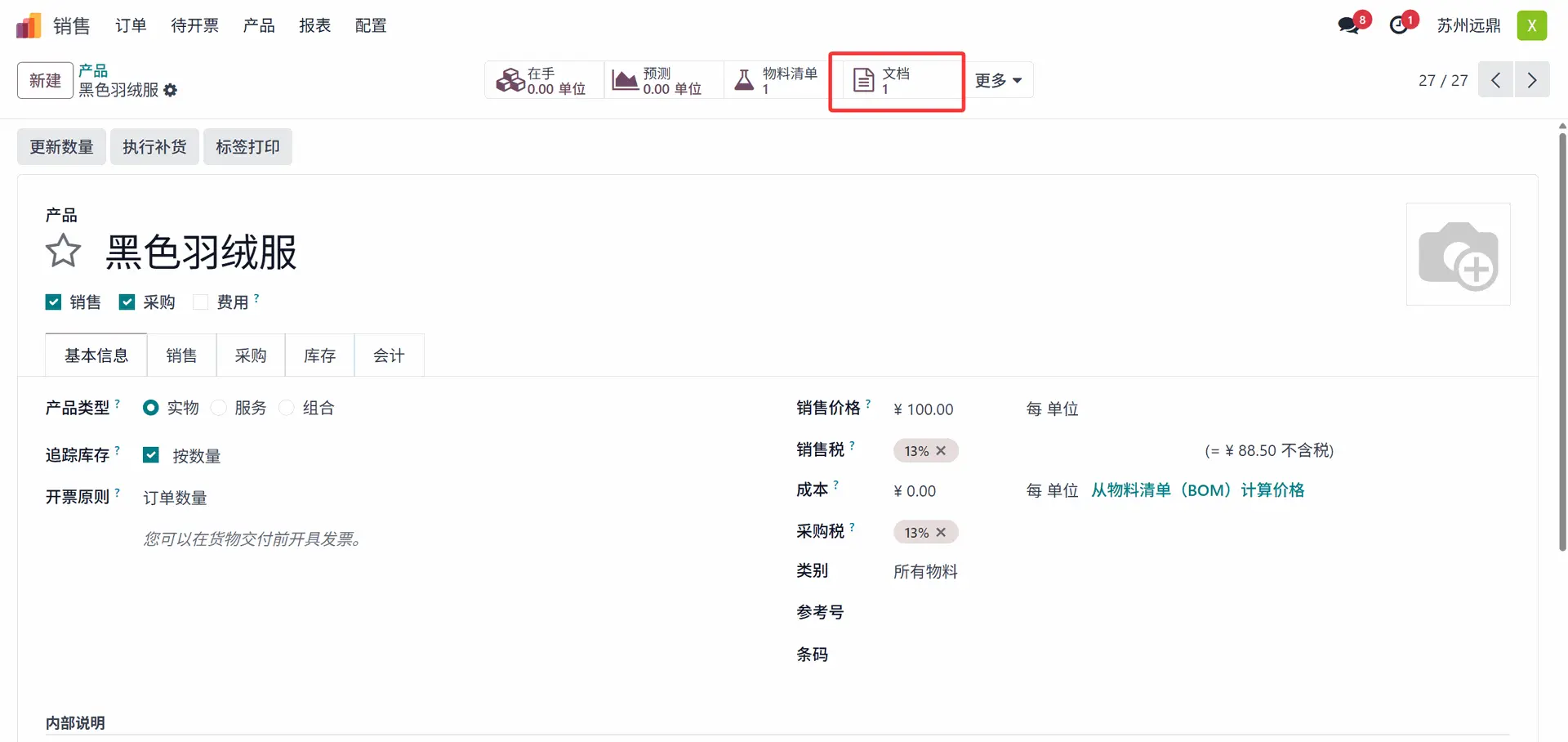Go to previous record arrow
The height and width of the screenshot is (742, 1568).
(1495, 80)
